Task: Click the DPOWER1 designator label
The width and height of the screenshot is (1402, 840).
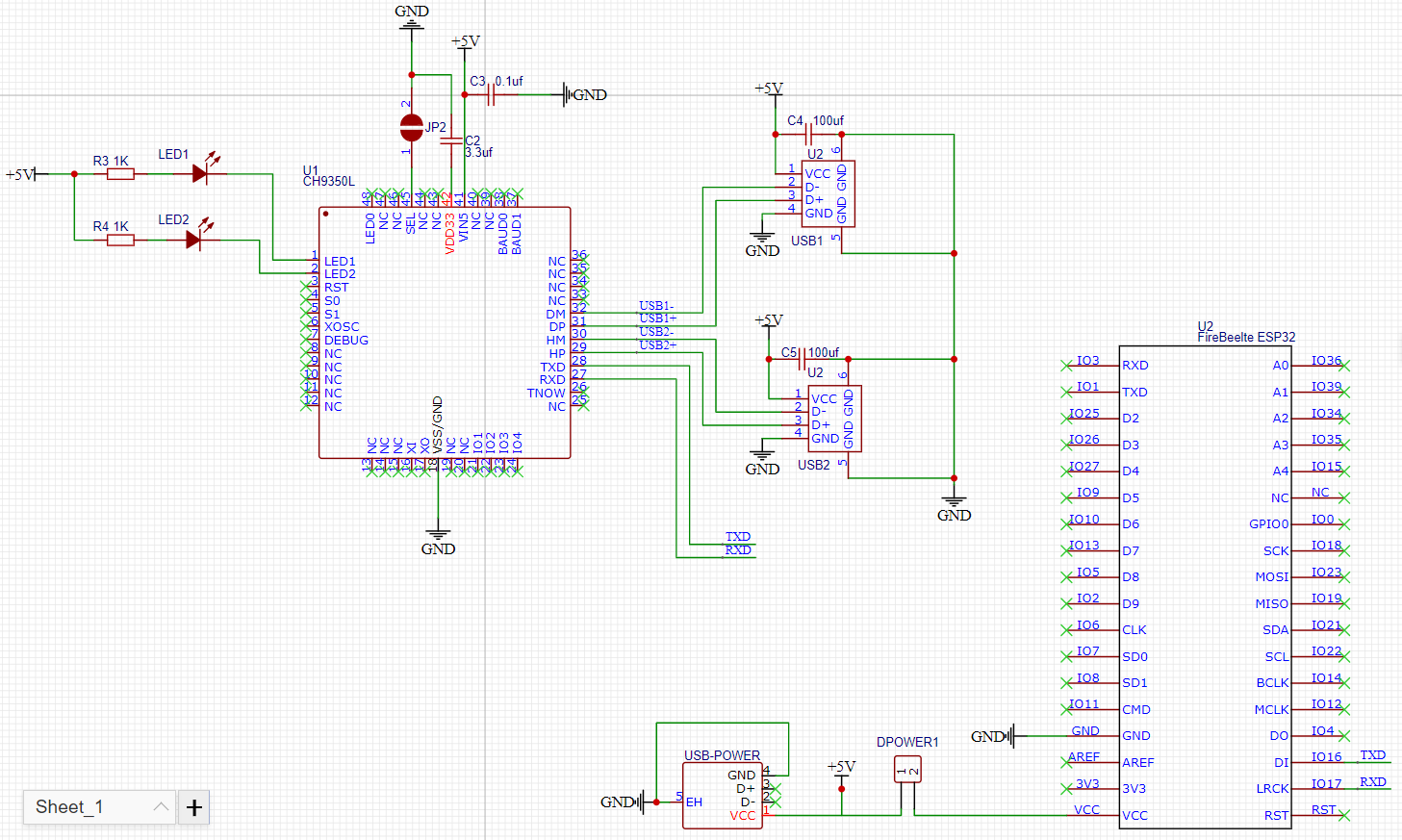Action: (x=907, y=742)
